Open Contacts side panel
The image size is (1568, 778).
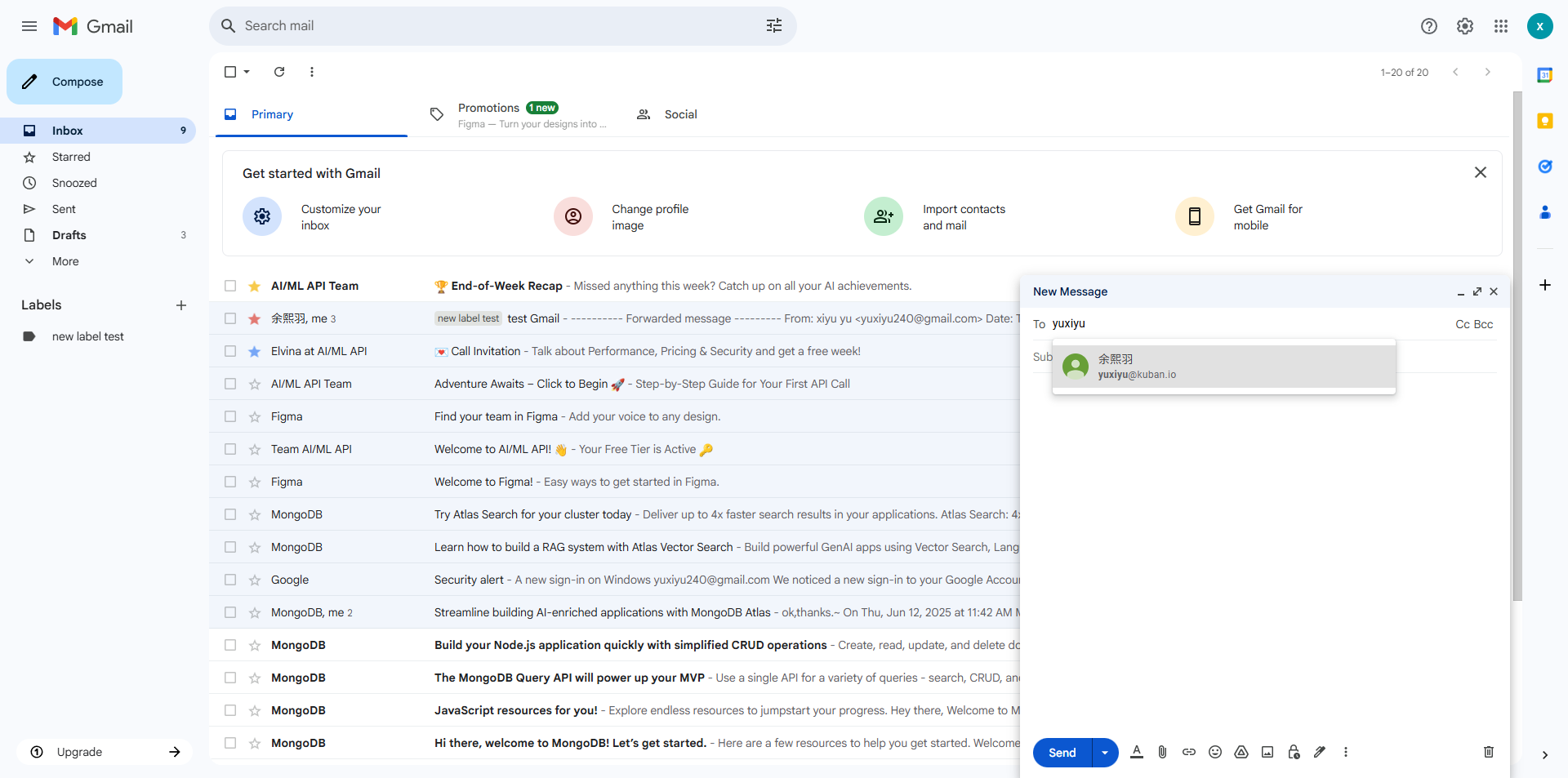[1545, 212]
